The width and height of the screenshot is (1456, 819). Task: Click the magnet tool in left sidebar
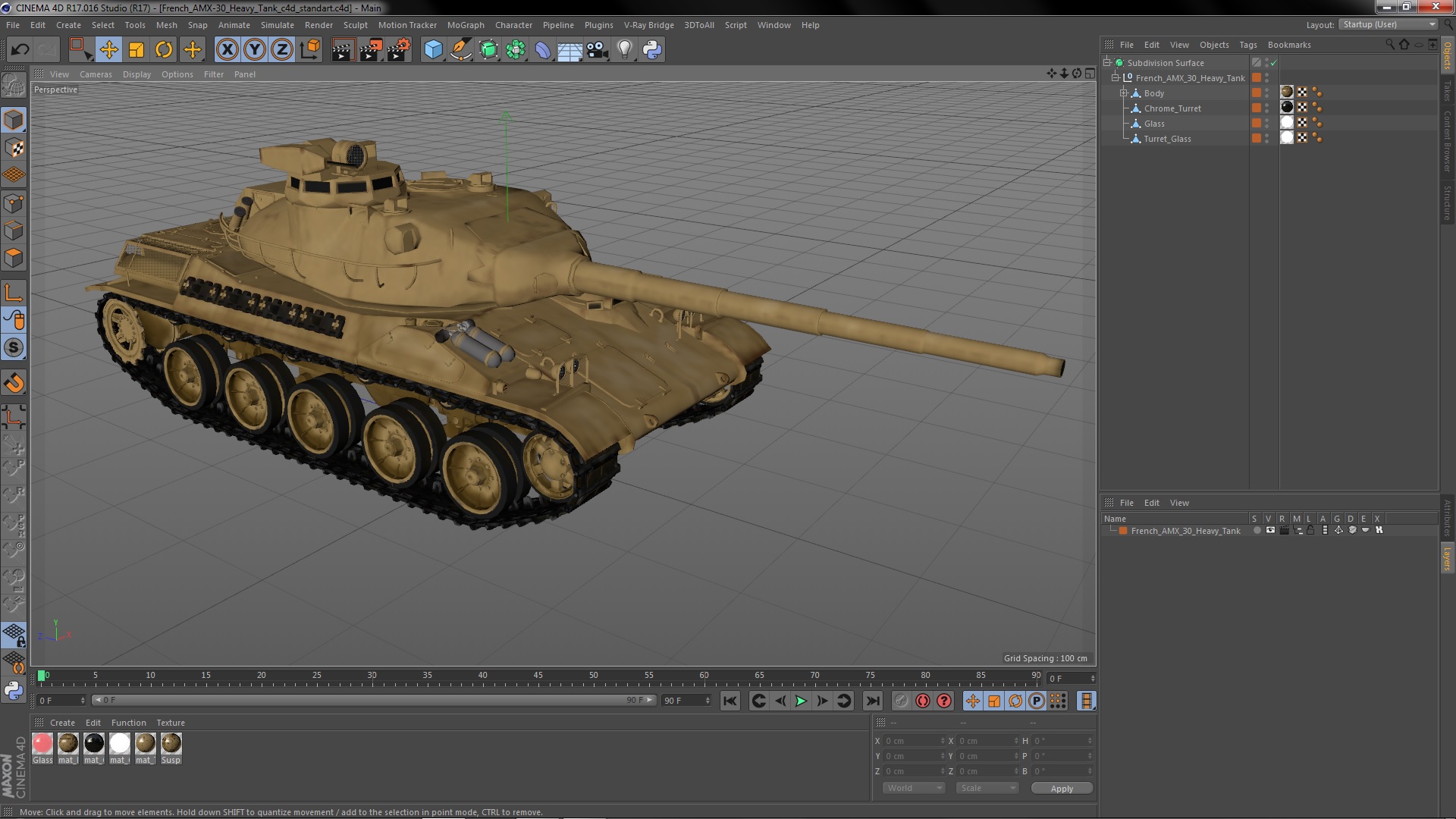tap(14, 383)
